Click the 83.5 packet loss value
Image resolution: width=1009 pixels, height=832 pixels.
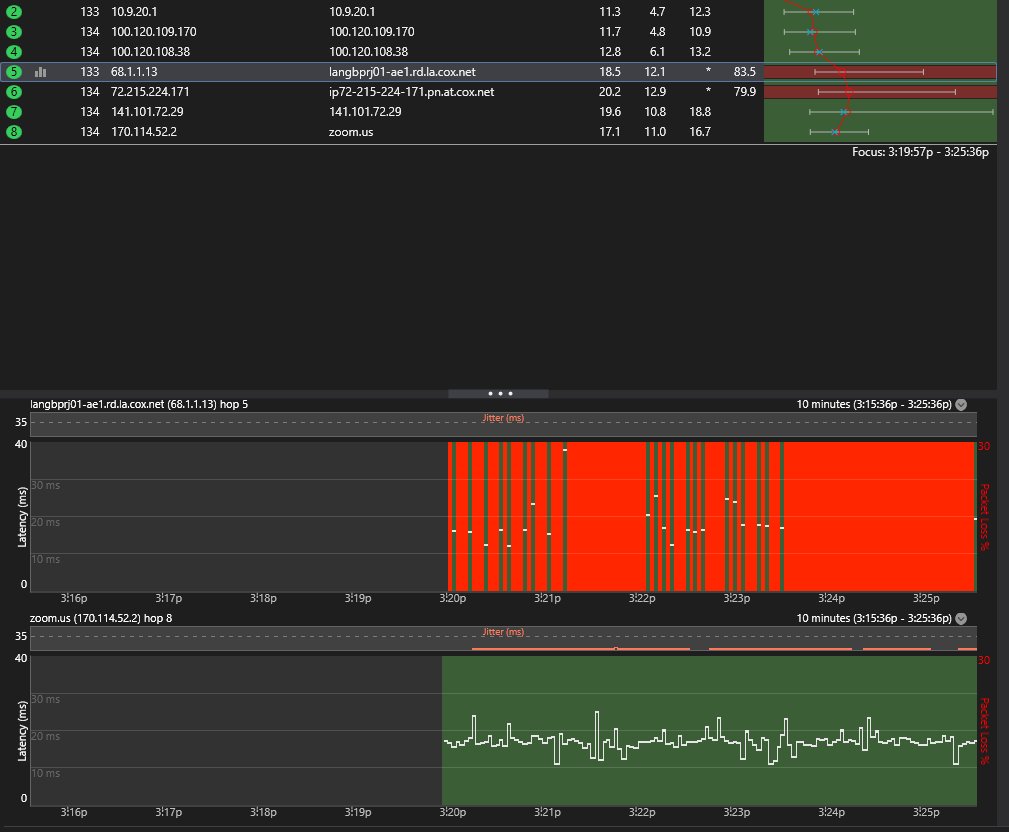click(745, 71)
